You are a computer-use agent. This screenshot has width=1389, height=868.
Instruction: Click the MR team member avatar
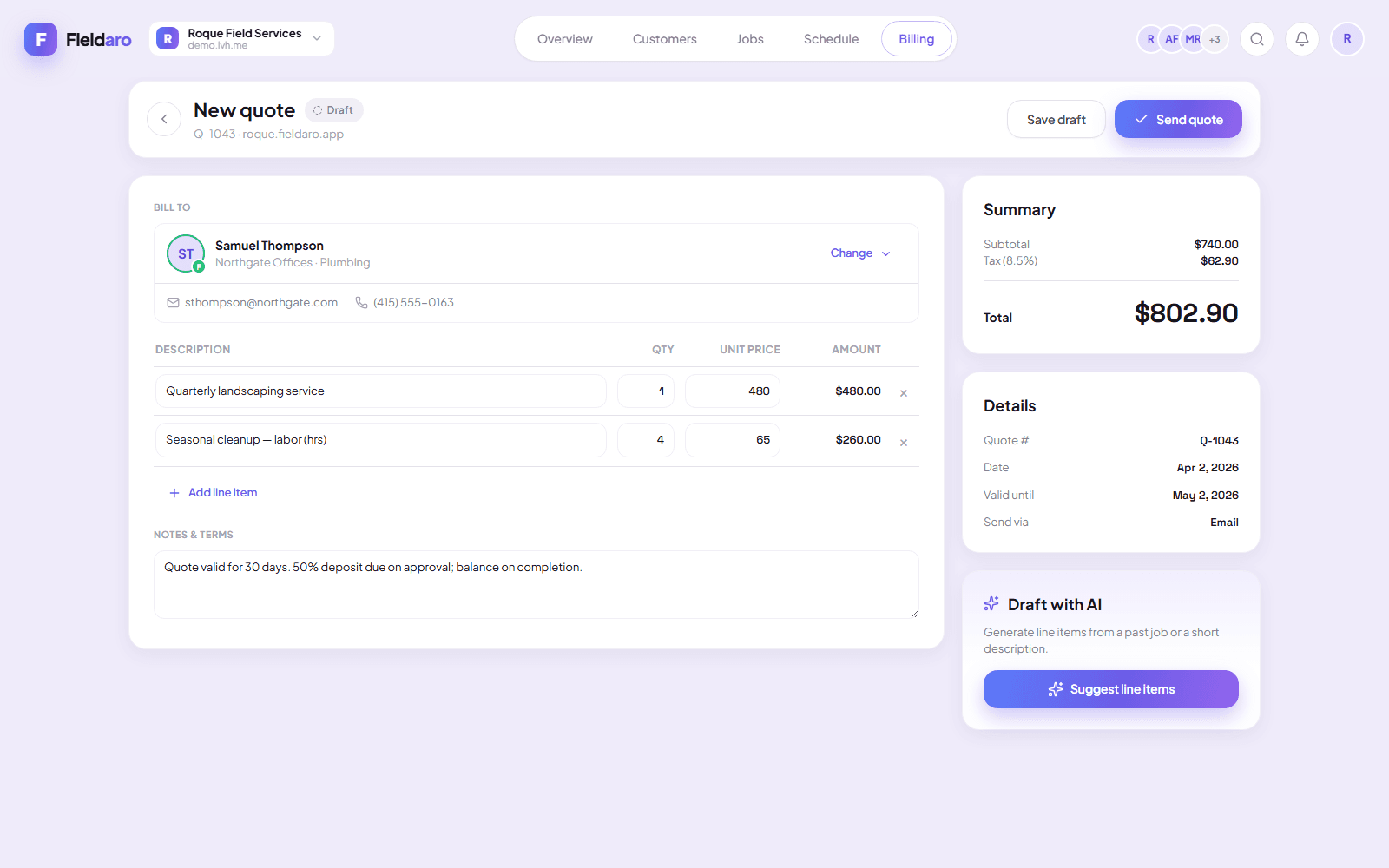[x=1193, y=39]
